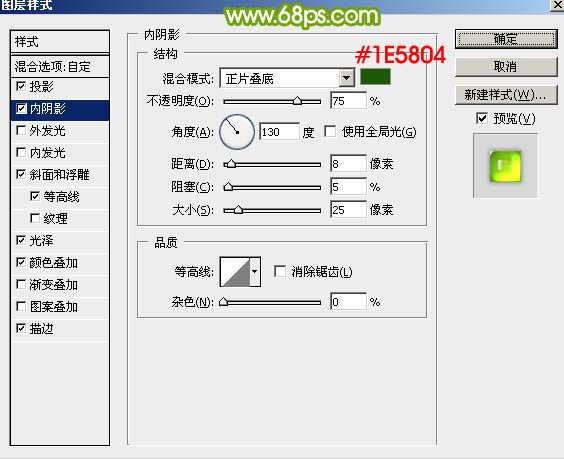The image size is (564, 459).
Task: Click the noise field showing 0
Action: tap(348, 302)
